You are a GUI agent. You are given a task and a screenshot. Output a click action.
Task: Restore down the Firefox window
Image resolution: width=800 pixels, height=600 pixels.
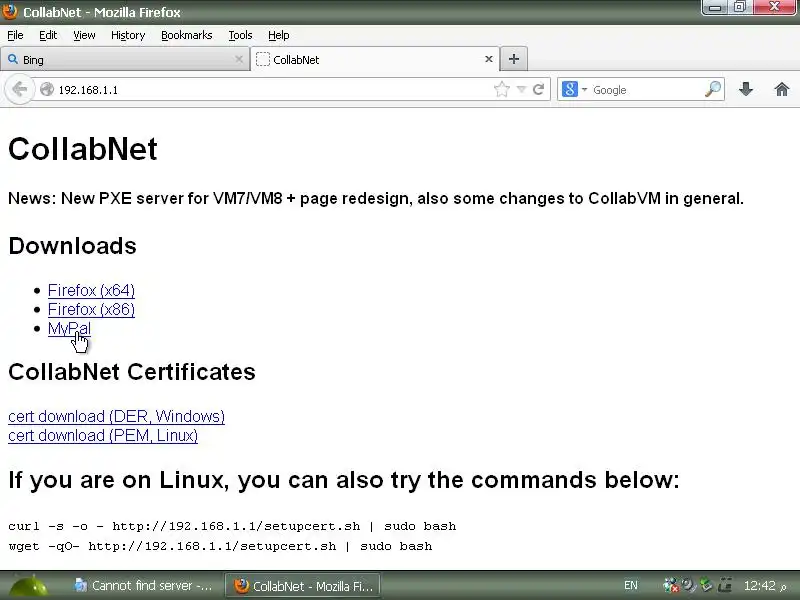point(739,7)
